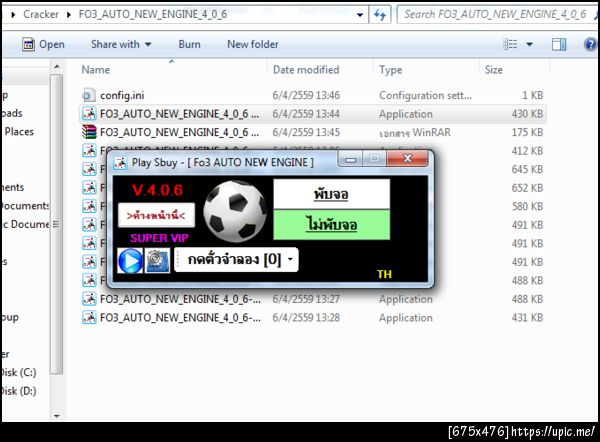The image size is (600, 442).
Task: Open the กดตัวจำลอง [0] dropdown
Action: [236, 260]
